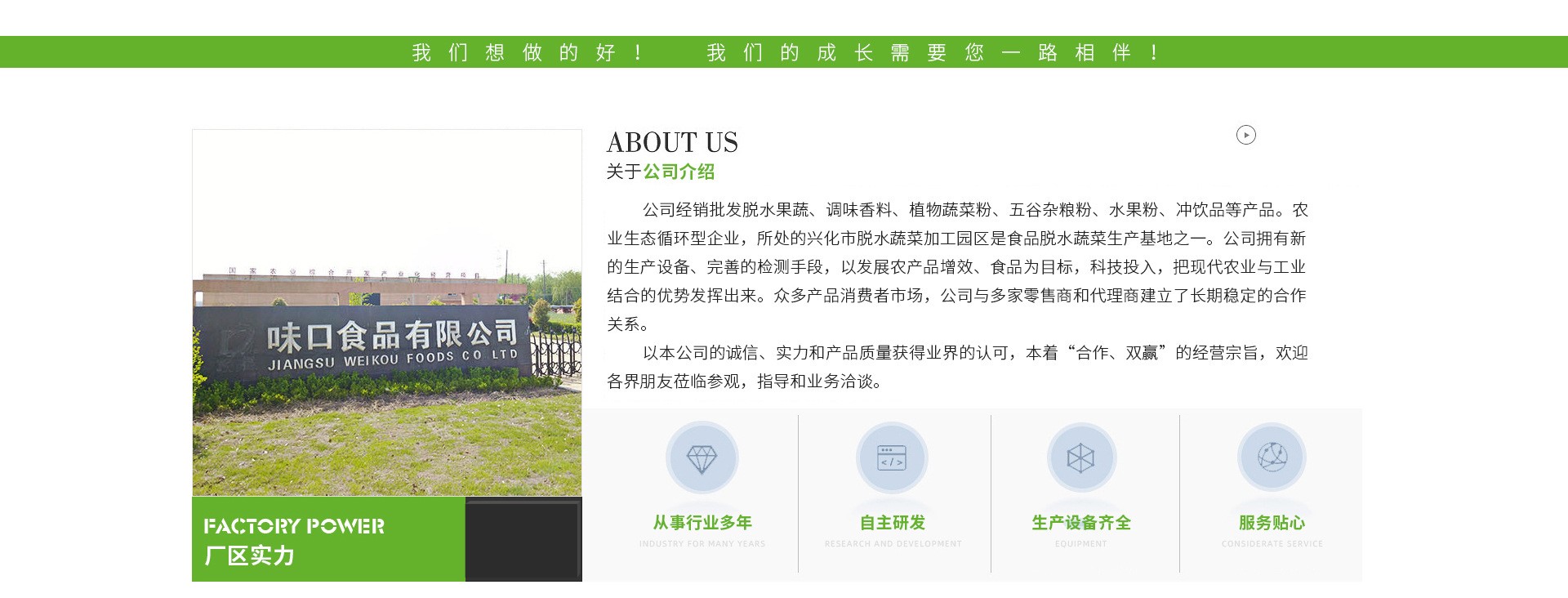The height and width of the screenshot is (598, 1568).
Task: Open the 服务贴心 feature title
Action: point(1272,523)
